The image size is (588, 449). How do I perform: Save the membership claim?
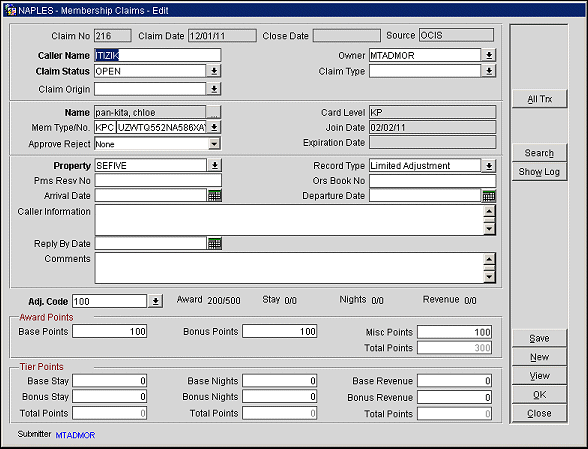tap(539, 338)
